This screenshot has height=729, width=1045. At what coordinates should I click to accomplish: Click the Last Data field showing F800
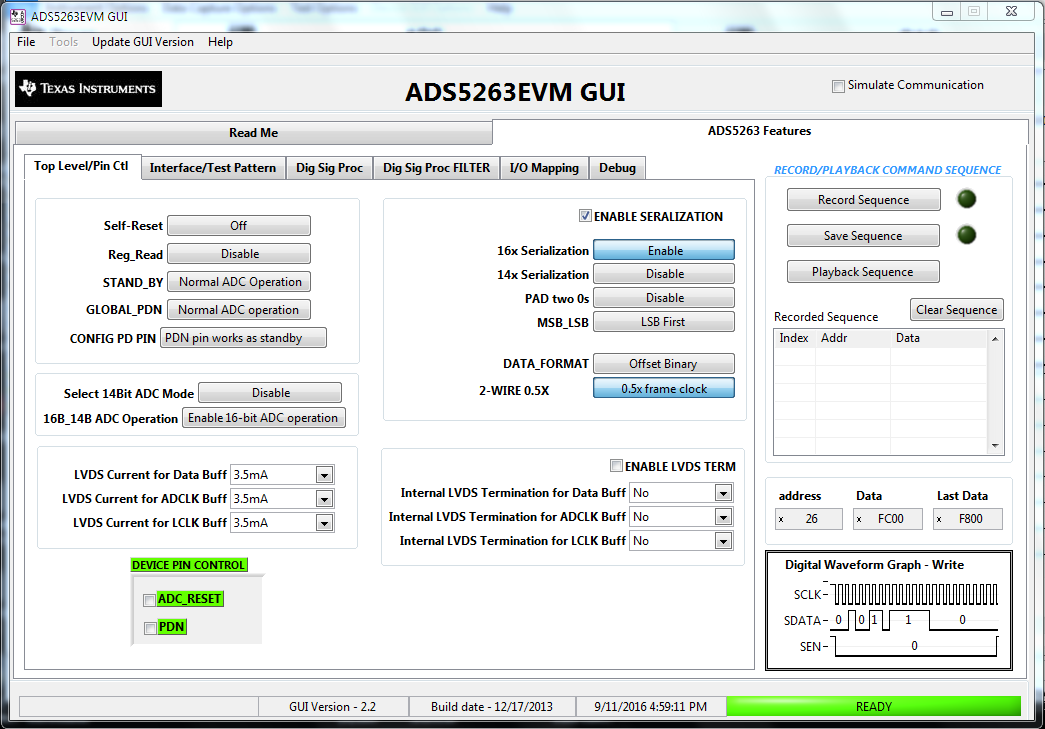pyautogui.click(x=968, y=519)
